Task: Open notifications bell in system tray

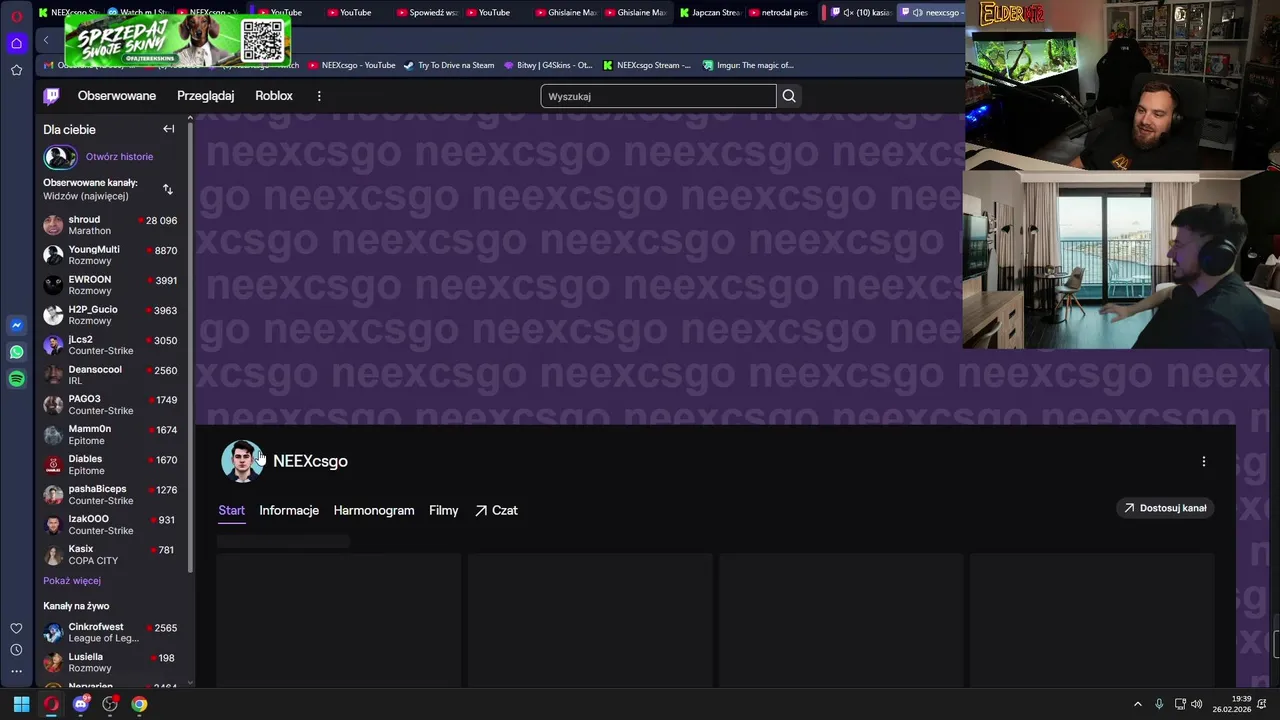Action: pos(1261,704)
